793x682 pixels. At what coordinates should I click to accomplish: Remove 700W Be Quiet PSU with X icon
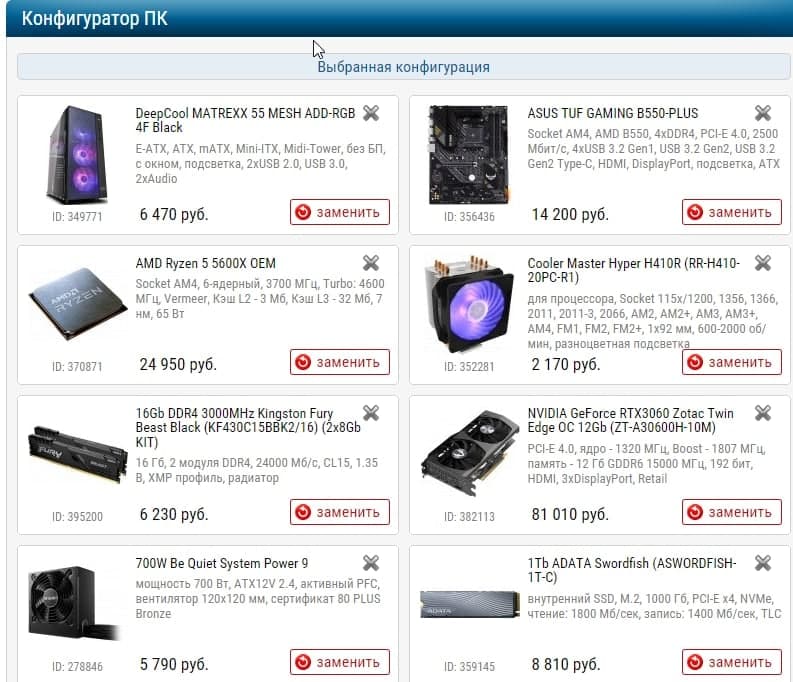371,563
